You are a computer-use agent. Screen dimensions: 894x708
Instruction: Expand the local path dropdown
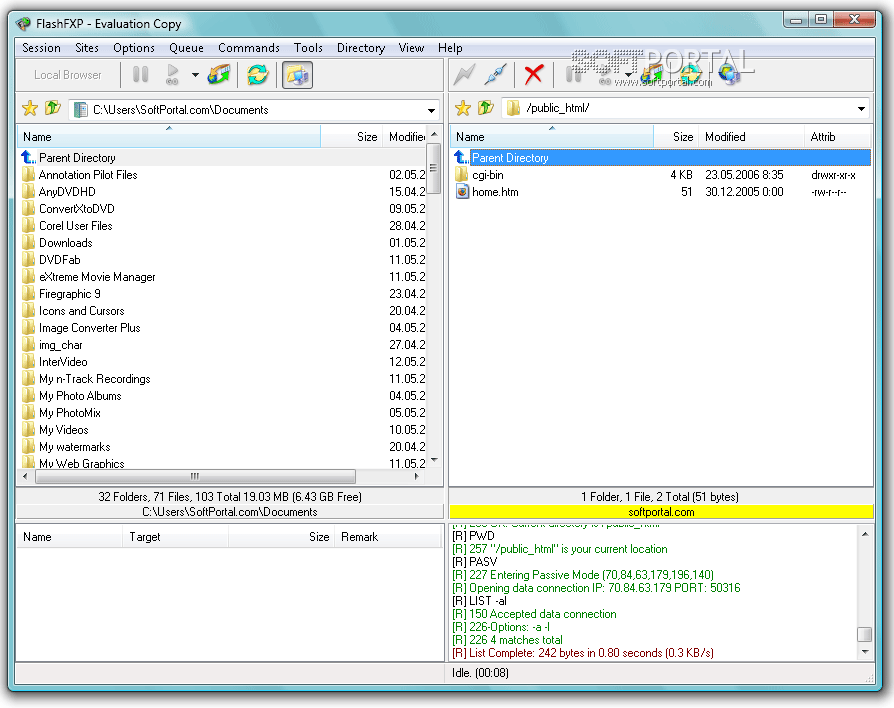pos(432,110)
